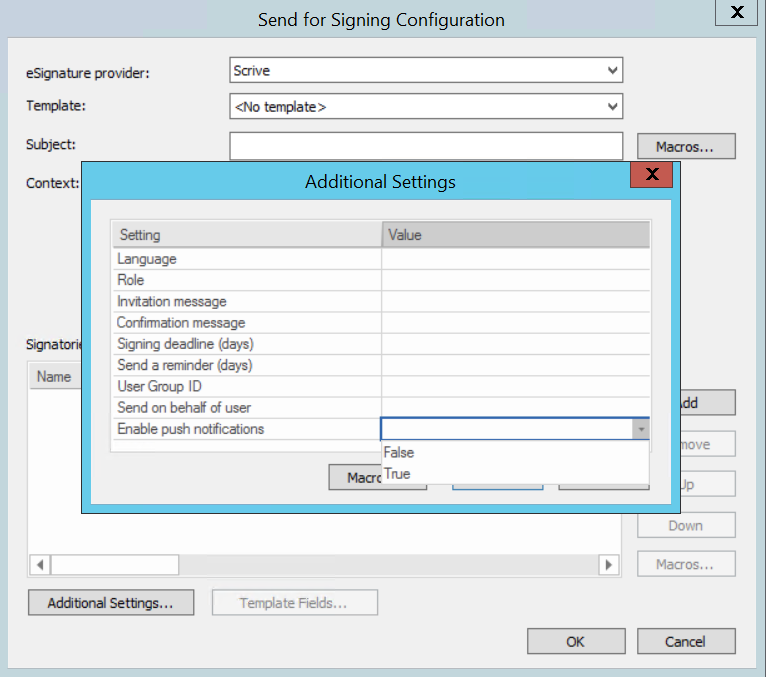Screen dimensions: 766x677
Task: Open the eSignature provider dropdown showing Scrive
Action: point(426,70)
